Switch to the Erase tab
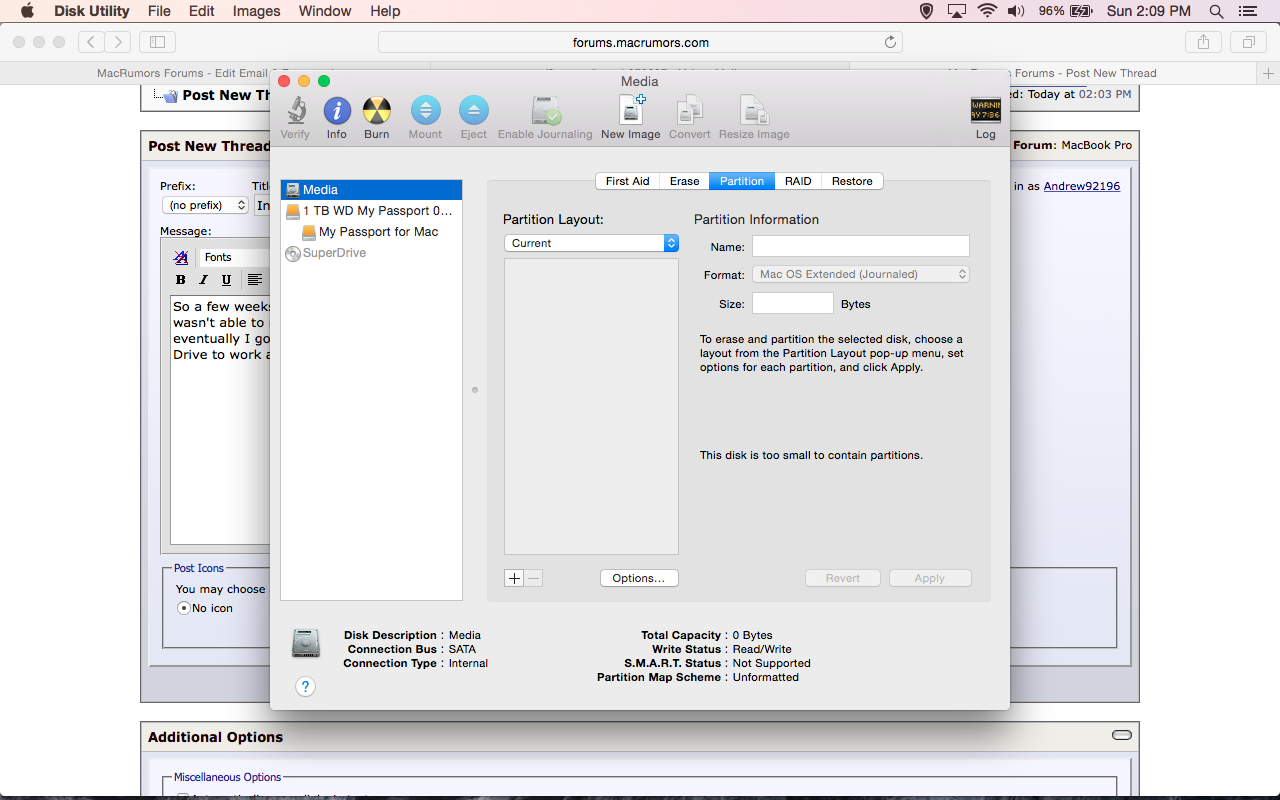1280x800 pixels. tap(685, 181)
